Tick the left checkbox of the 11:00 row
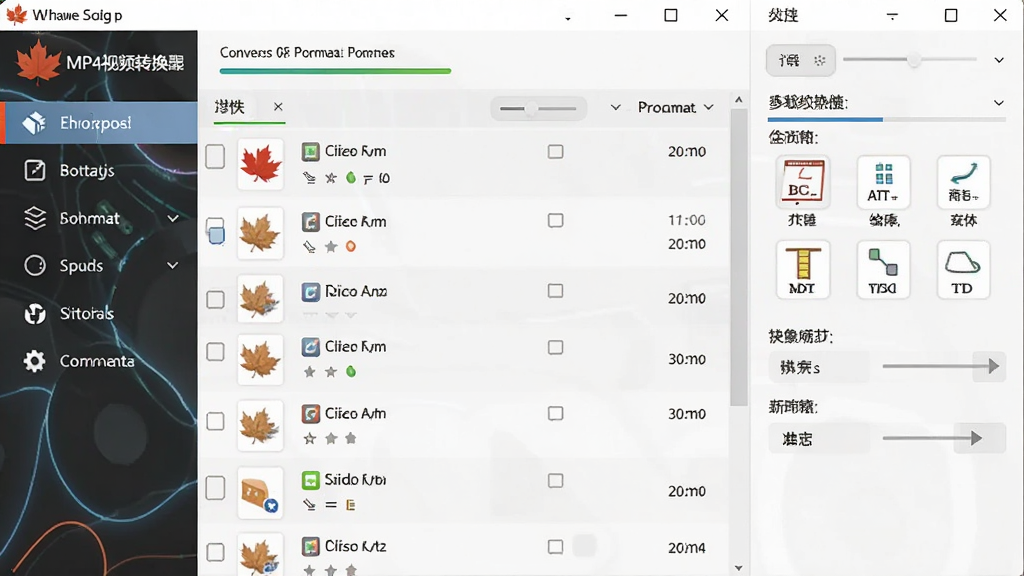The height and width of the screenshot is (576, 1024). (x=216, y=231)
